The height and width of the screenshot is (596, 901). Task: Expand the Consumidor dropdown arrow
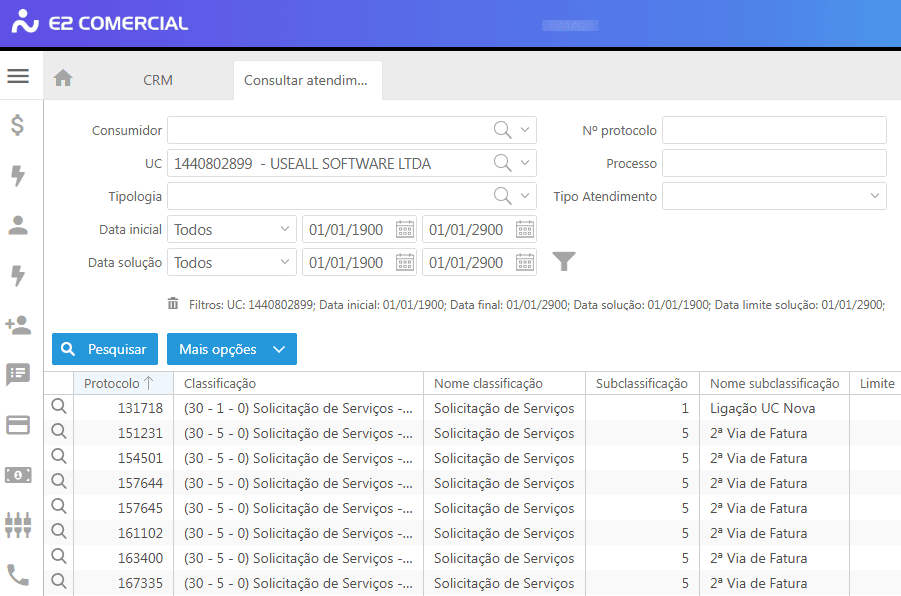coord(526,130)
